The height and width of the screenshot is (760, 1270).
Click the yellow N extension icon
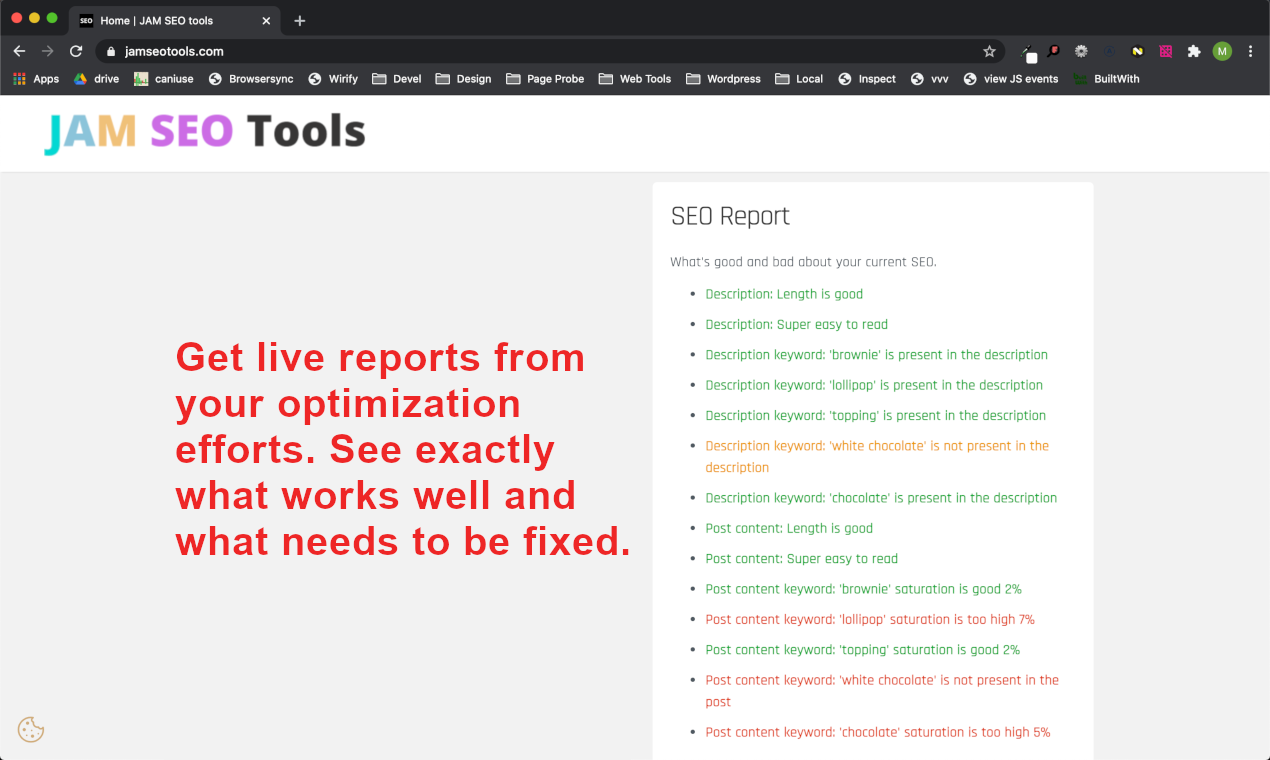point(1137,51)
